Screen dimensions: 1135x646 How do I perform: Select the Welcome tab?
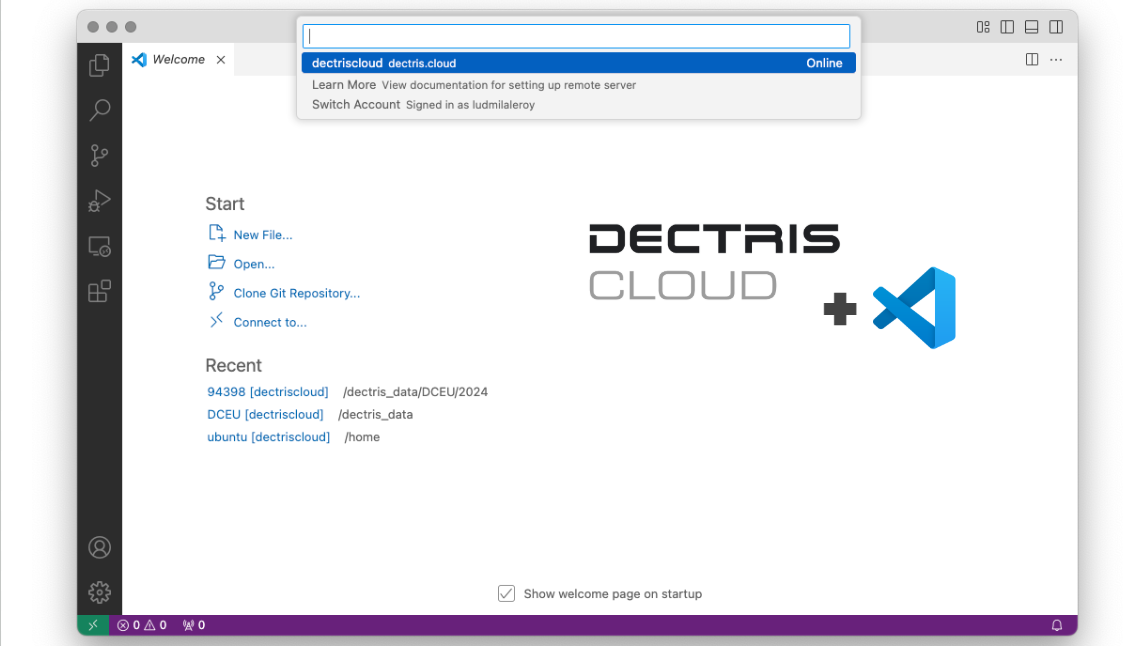click(x=178, y=59)
